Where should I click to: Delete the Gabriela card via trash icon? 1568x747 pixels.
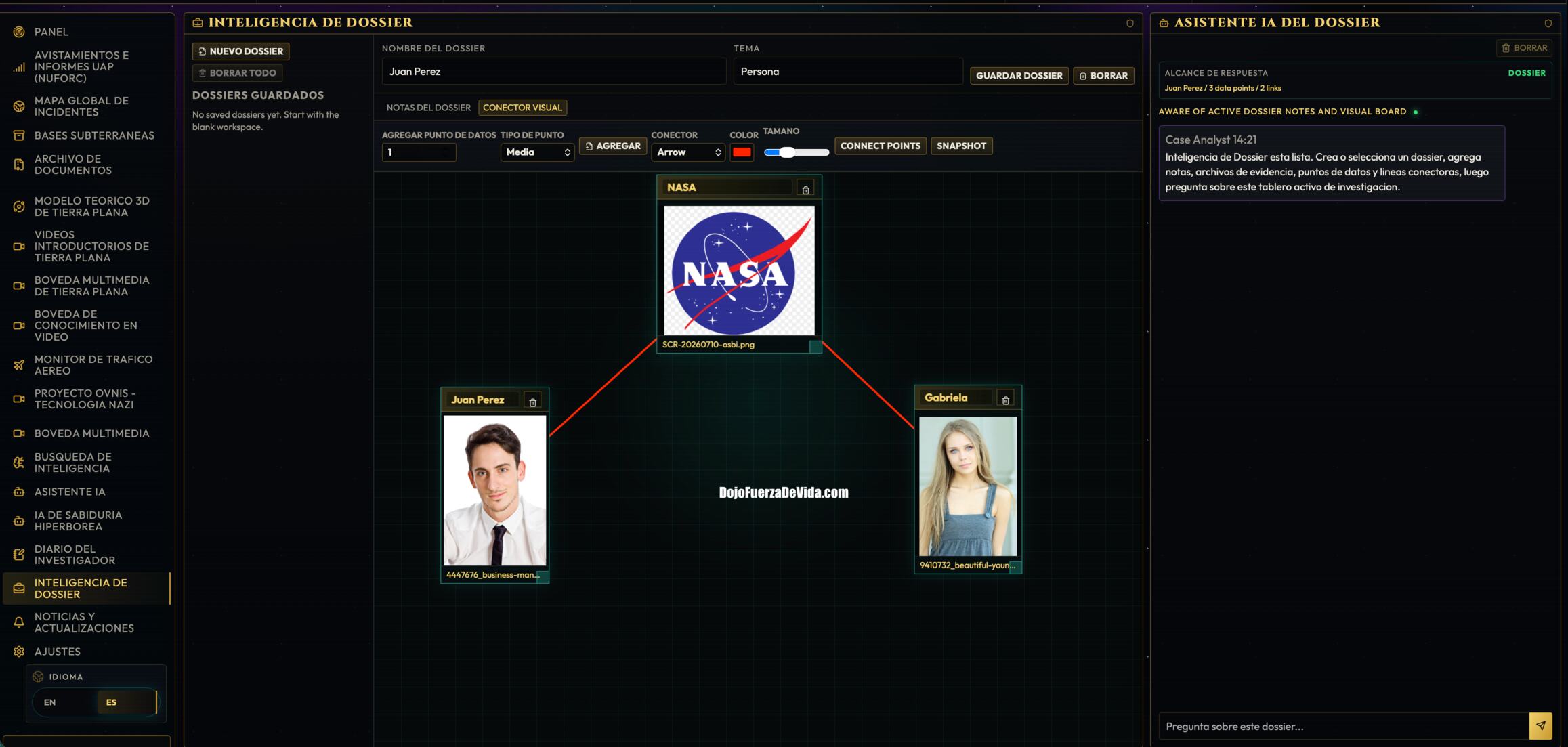[1006, 400]
